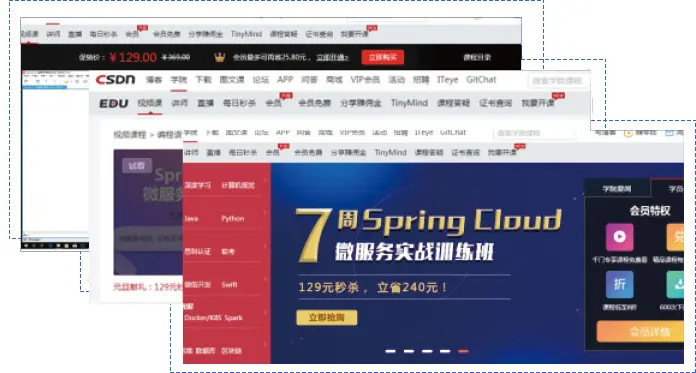Select the active red carousel indicator dot
The width and height of the screenshot is (696, 373).
tap(463, 351)
